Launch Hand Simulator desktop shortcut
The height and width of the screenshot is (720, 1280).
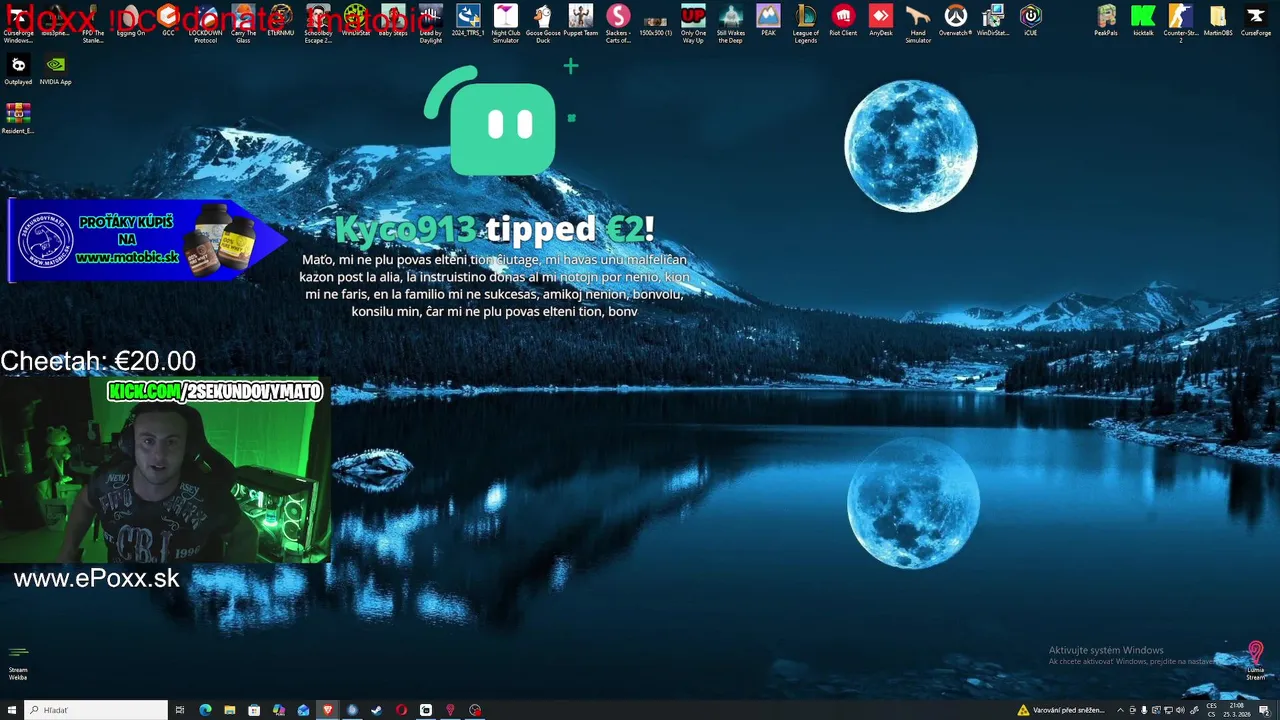pos(918,24)
